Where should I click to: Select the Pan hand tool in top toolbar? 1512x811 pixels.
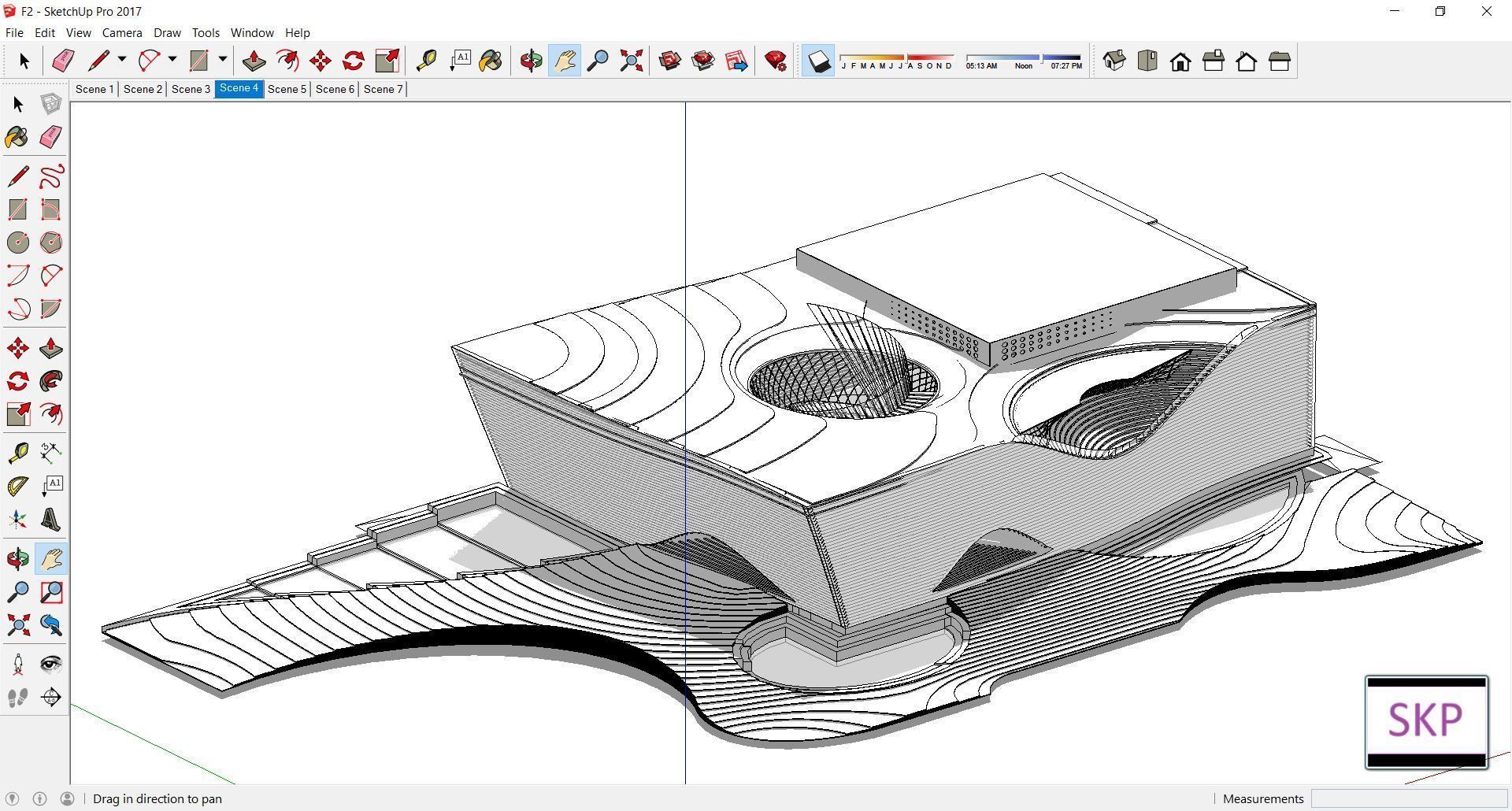pos(565,61)
